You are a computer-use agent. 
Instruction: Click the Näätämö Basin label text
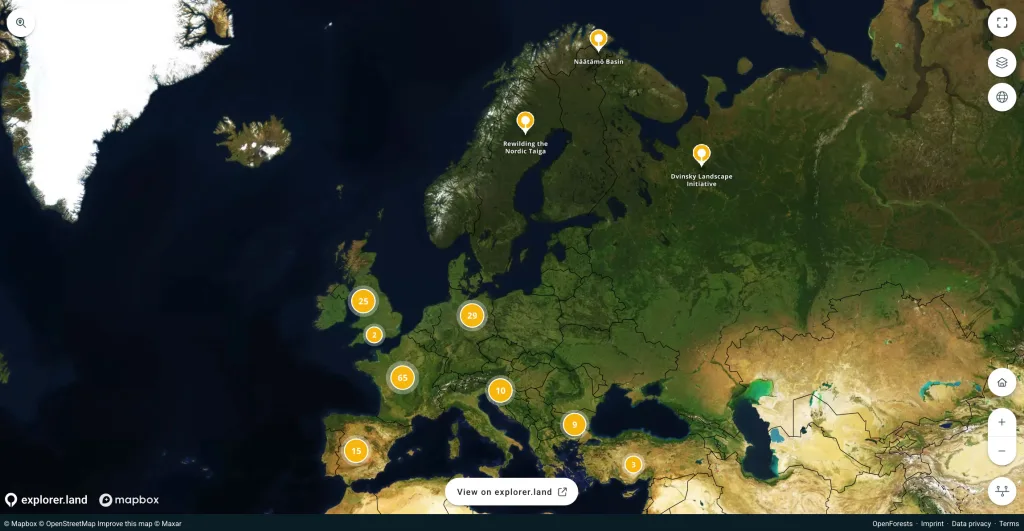[598, 61]
